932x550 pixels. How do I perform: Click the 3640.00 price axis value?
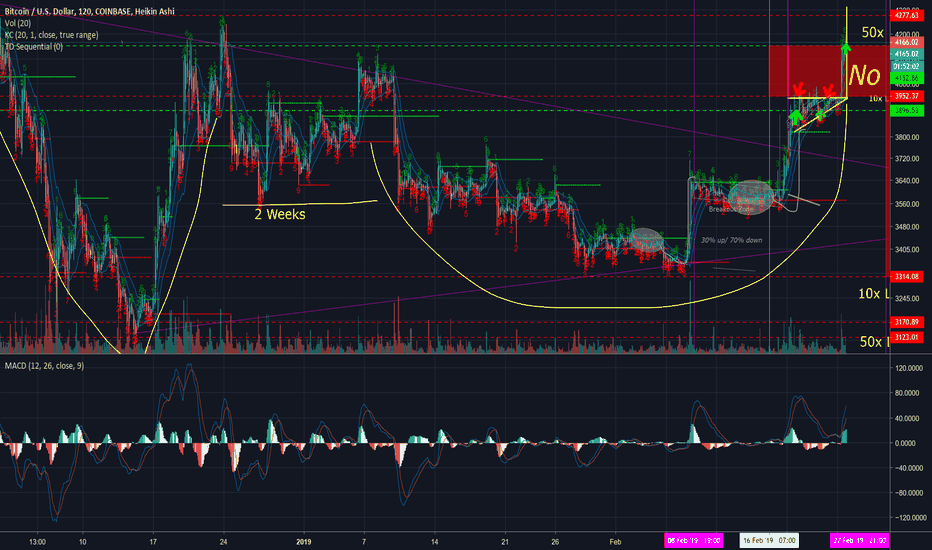[x=907, y=181]
